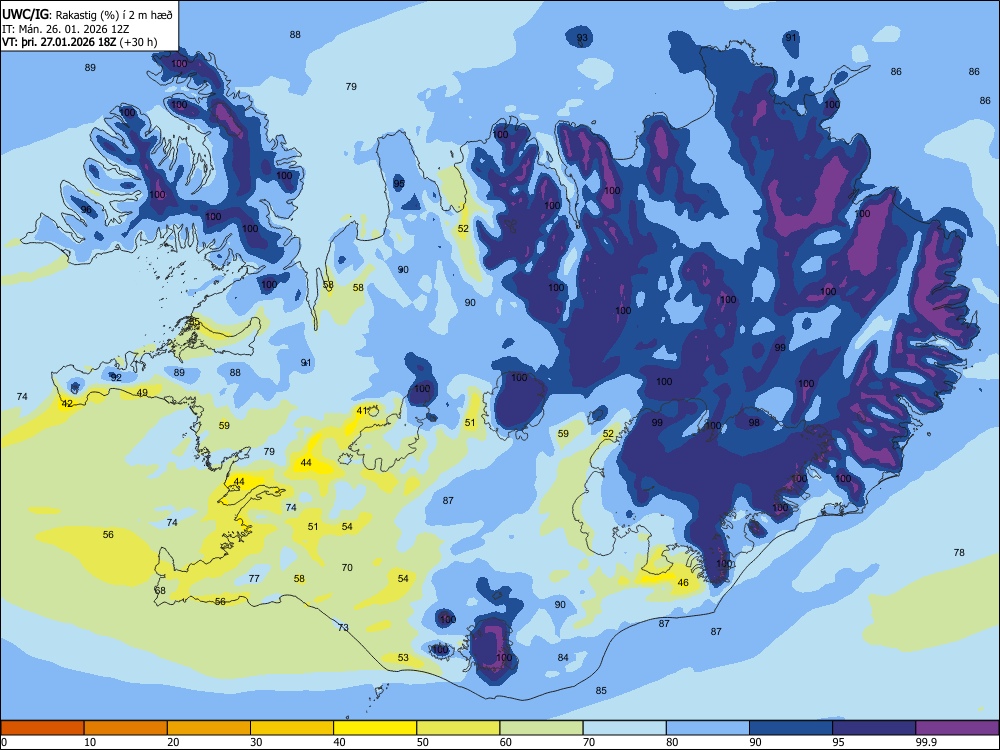This screenshot has height=750, width=1000.
Task: Click the legend tick label '80'
Action: click(x=672, y=742)
